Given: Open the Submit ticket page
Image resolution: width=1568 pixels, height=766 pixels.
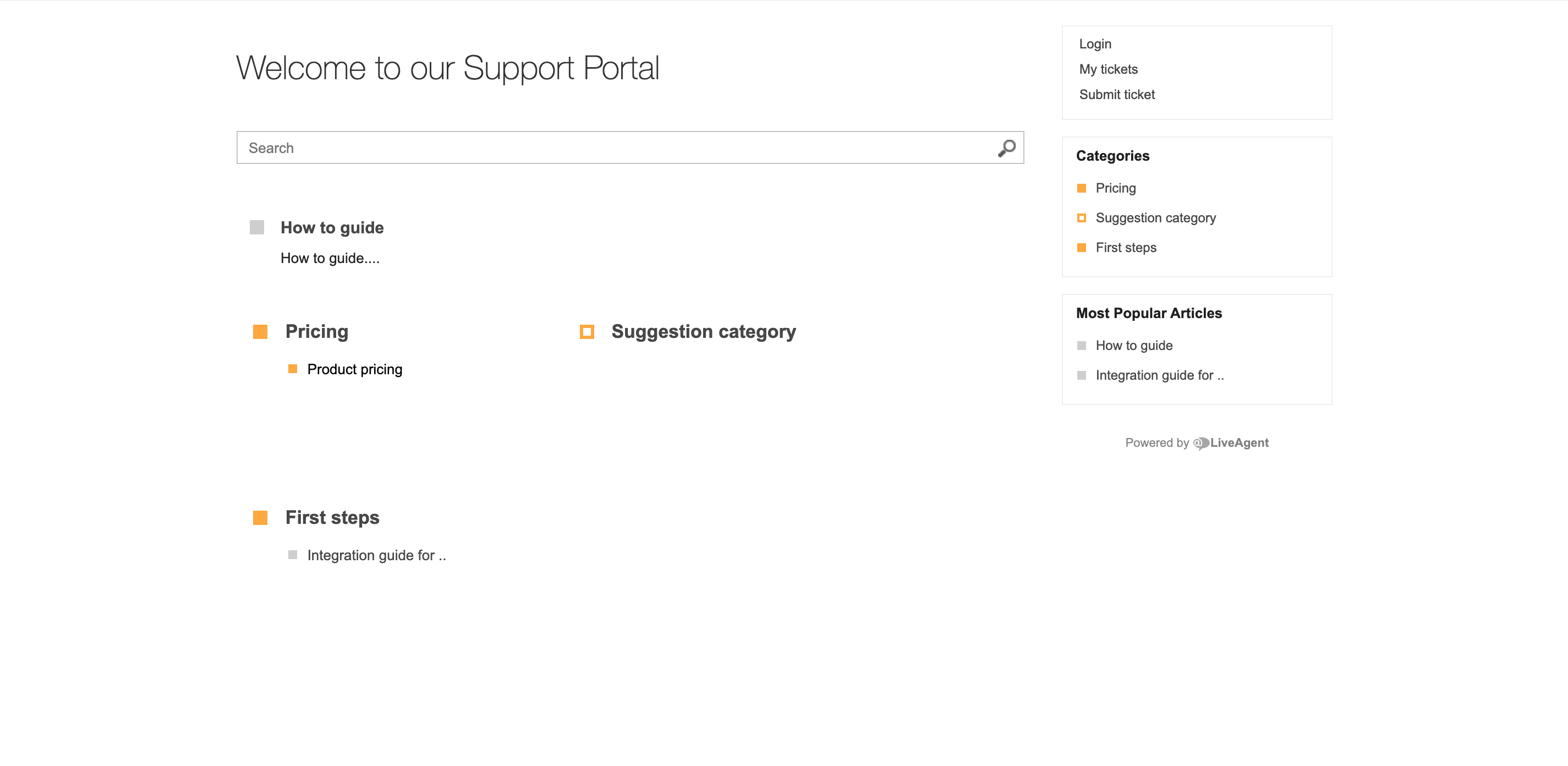Looking at the screenshot, I should point(1116,95).
